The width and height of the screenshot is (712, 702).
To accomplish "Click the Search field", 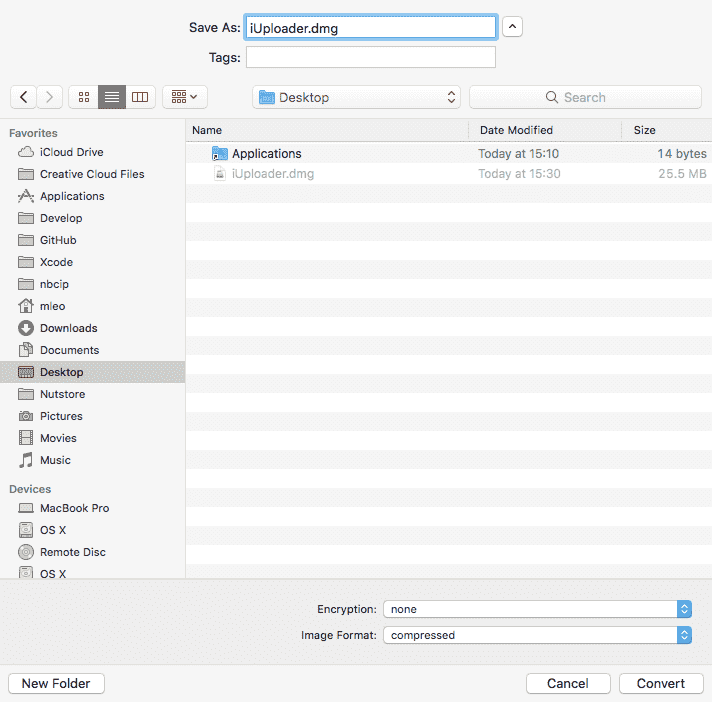I will coord(585,97).
